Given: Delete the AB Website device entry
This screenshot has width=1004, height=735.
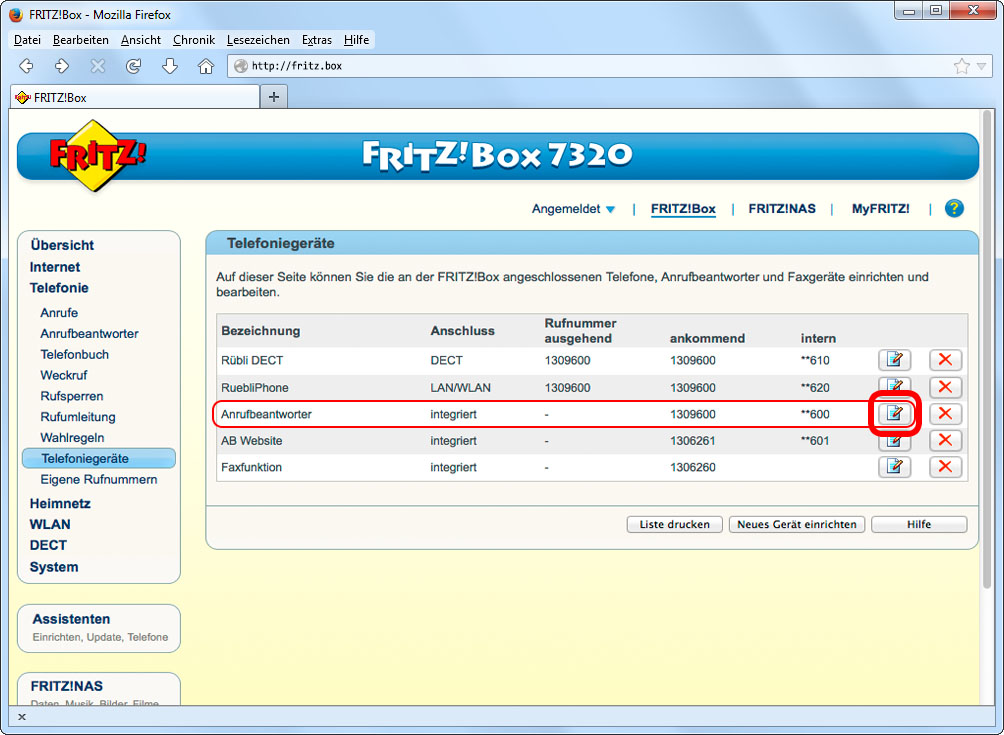Looking at the screenshot, I should click(945, 440).
